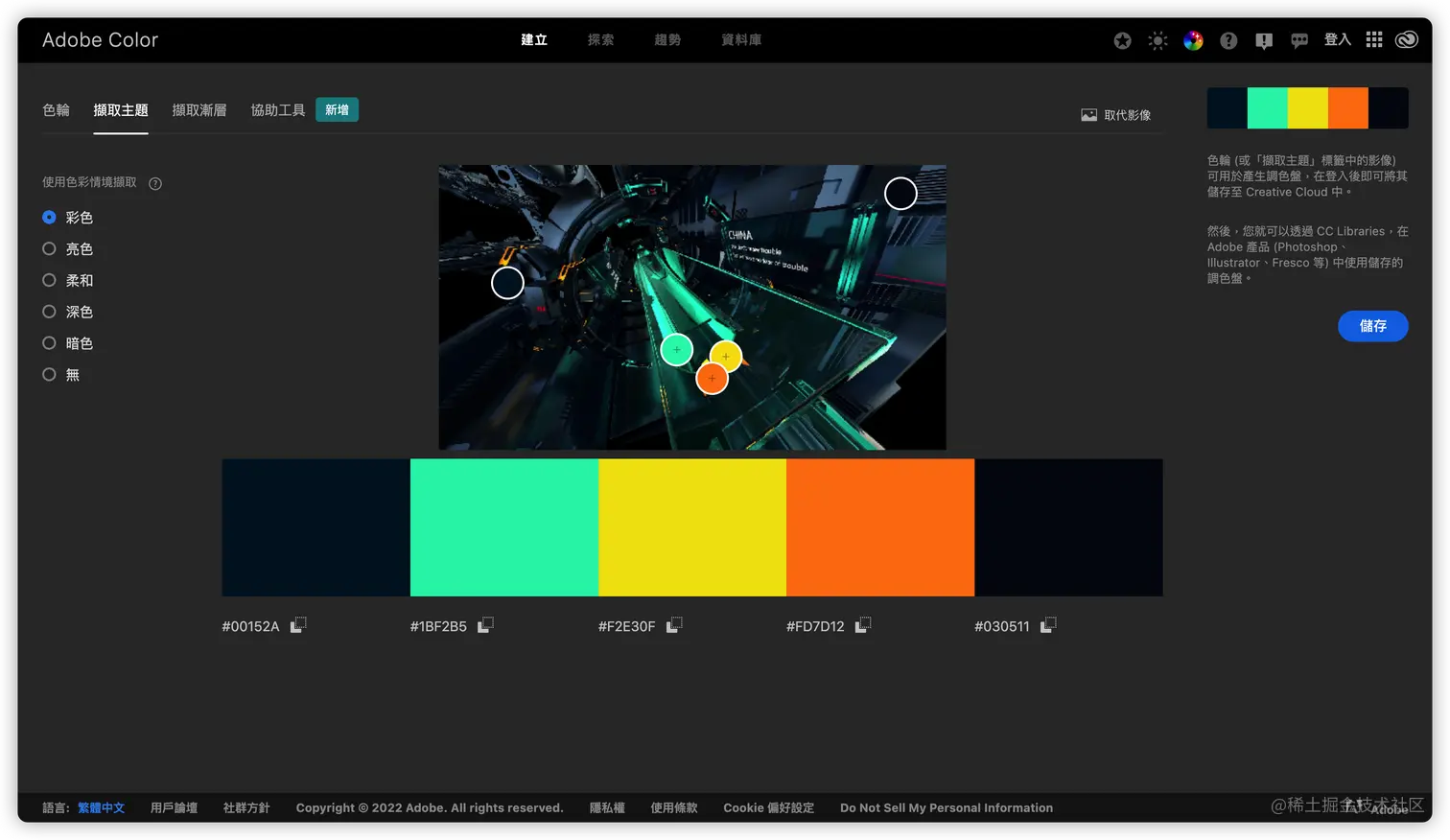Open the 趨勢 top menu
The width and height of the screenshot is (1450, 840).
667,40
